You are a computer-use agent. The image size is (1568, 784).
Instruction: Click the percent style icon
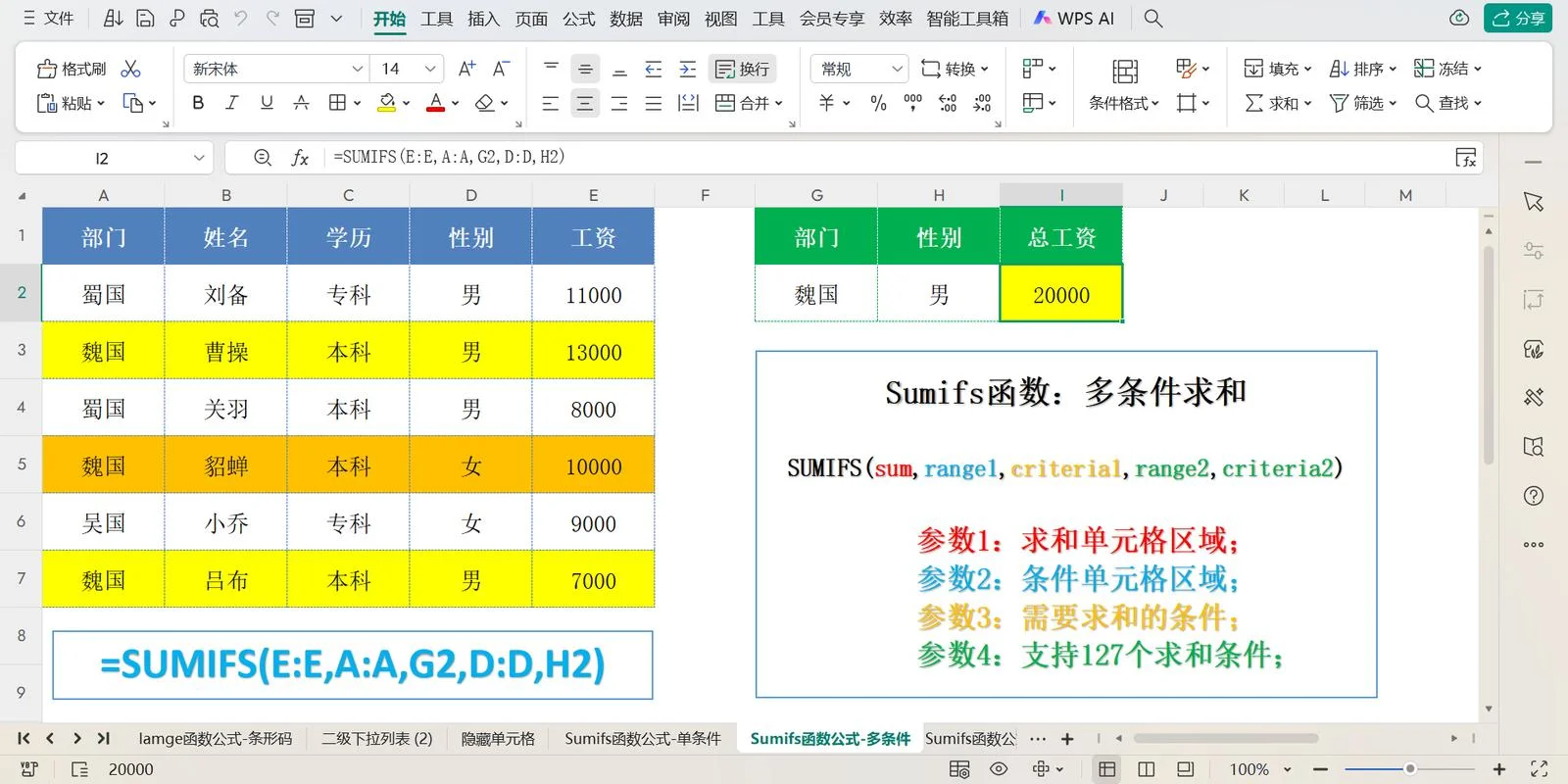point(878,103)
